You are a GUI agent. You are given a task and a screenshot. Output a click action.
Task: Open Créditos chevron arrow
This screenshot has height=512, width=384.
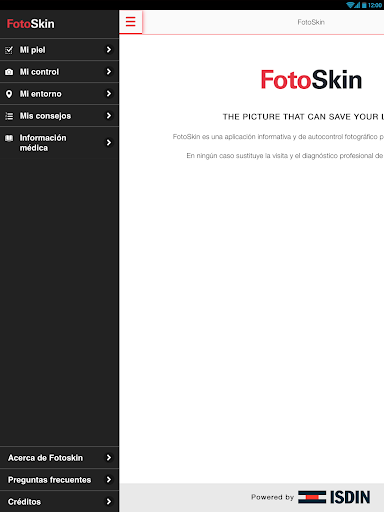click(x=109, y=501)
